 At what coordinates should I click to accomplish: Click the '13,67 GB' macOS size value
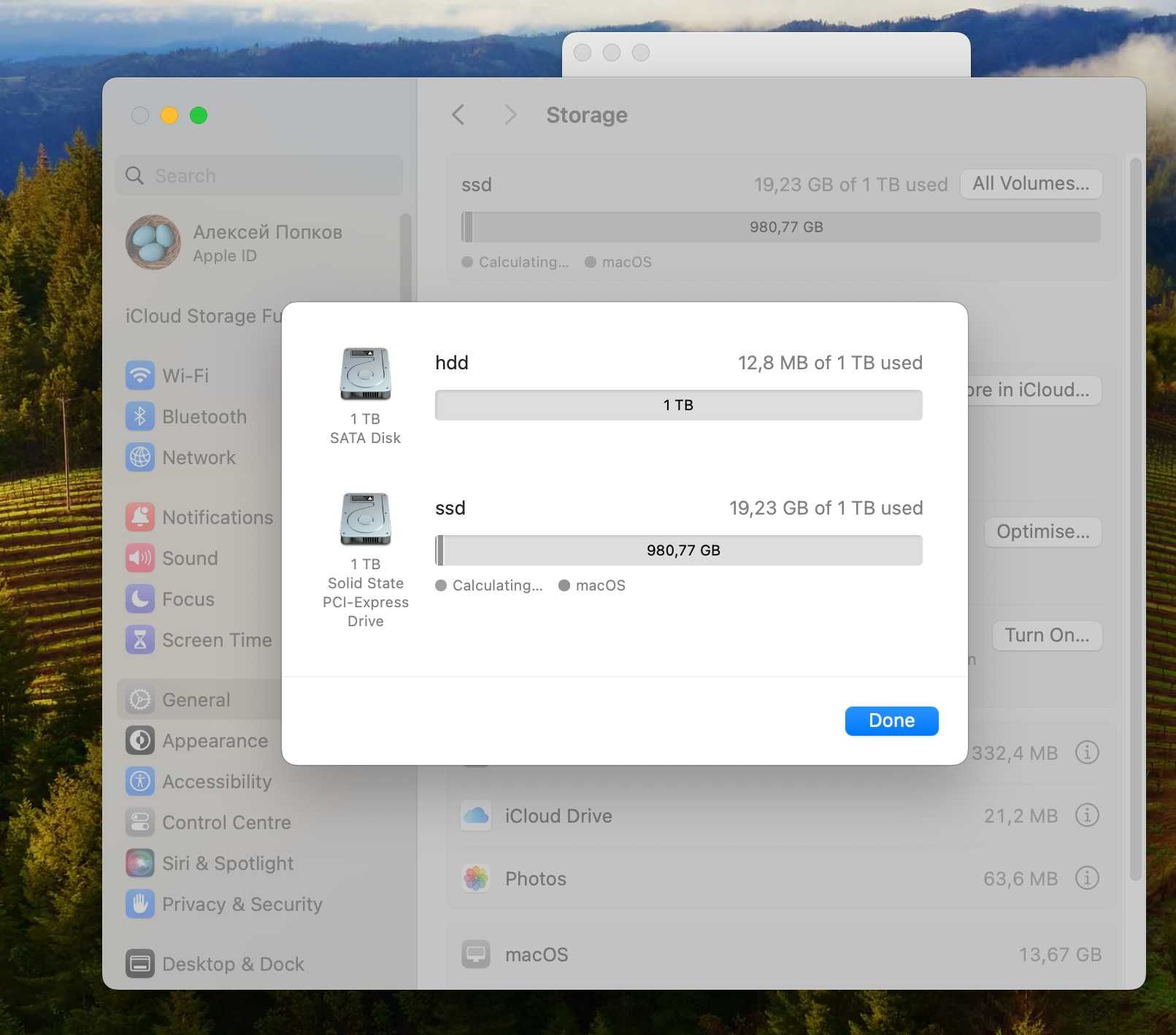click(x=1060, y=955)
